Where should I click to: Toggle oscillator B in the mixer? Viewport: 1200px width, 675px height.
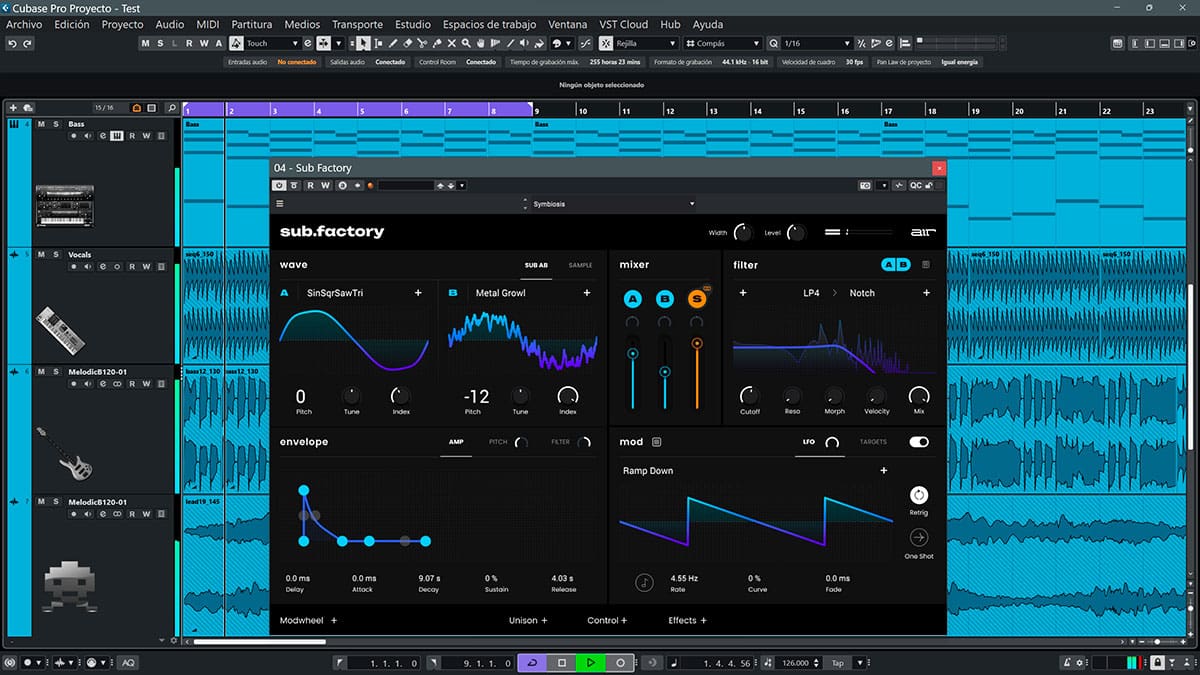[x=664, y=299]
